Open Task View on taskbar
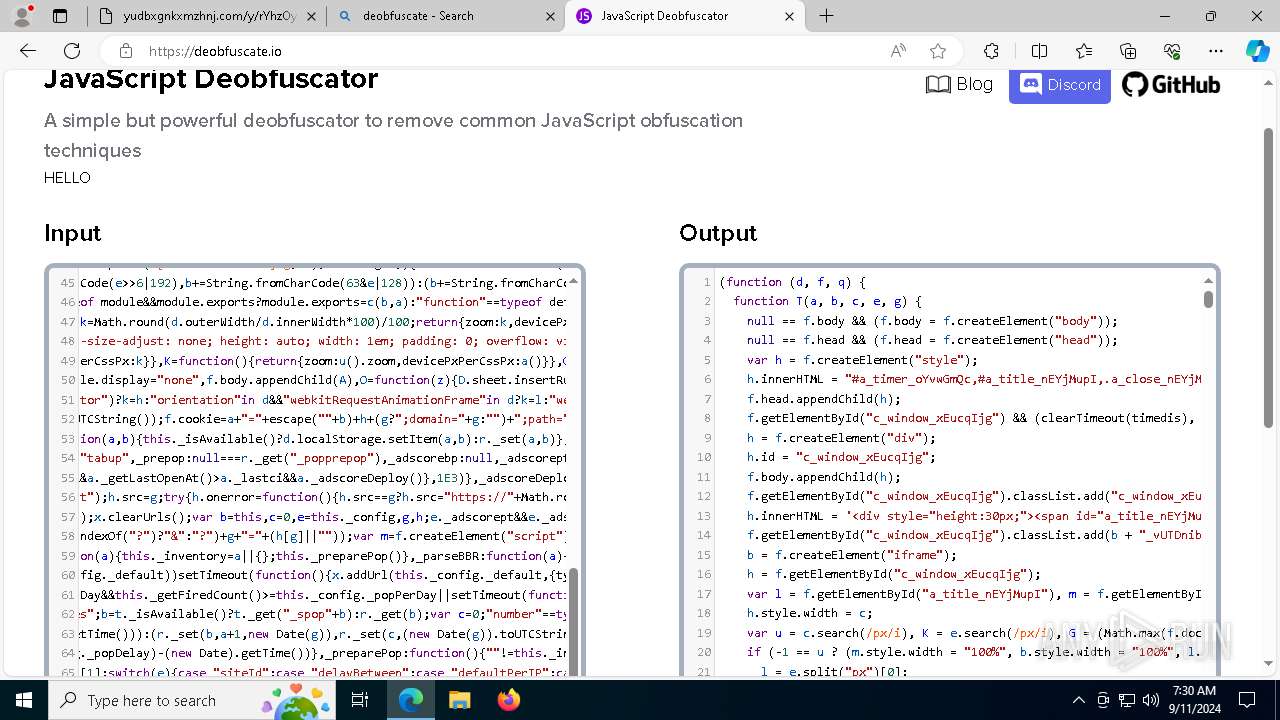1280x720 pixels. tap(361, 700)
